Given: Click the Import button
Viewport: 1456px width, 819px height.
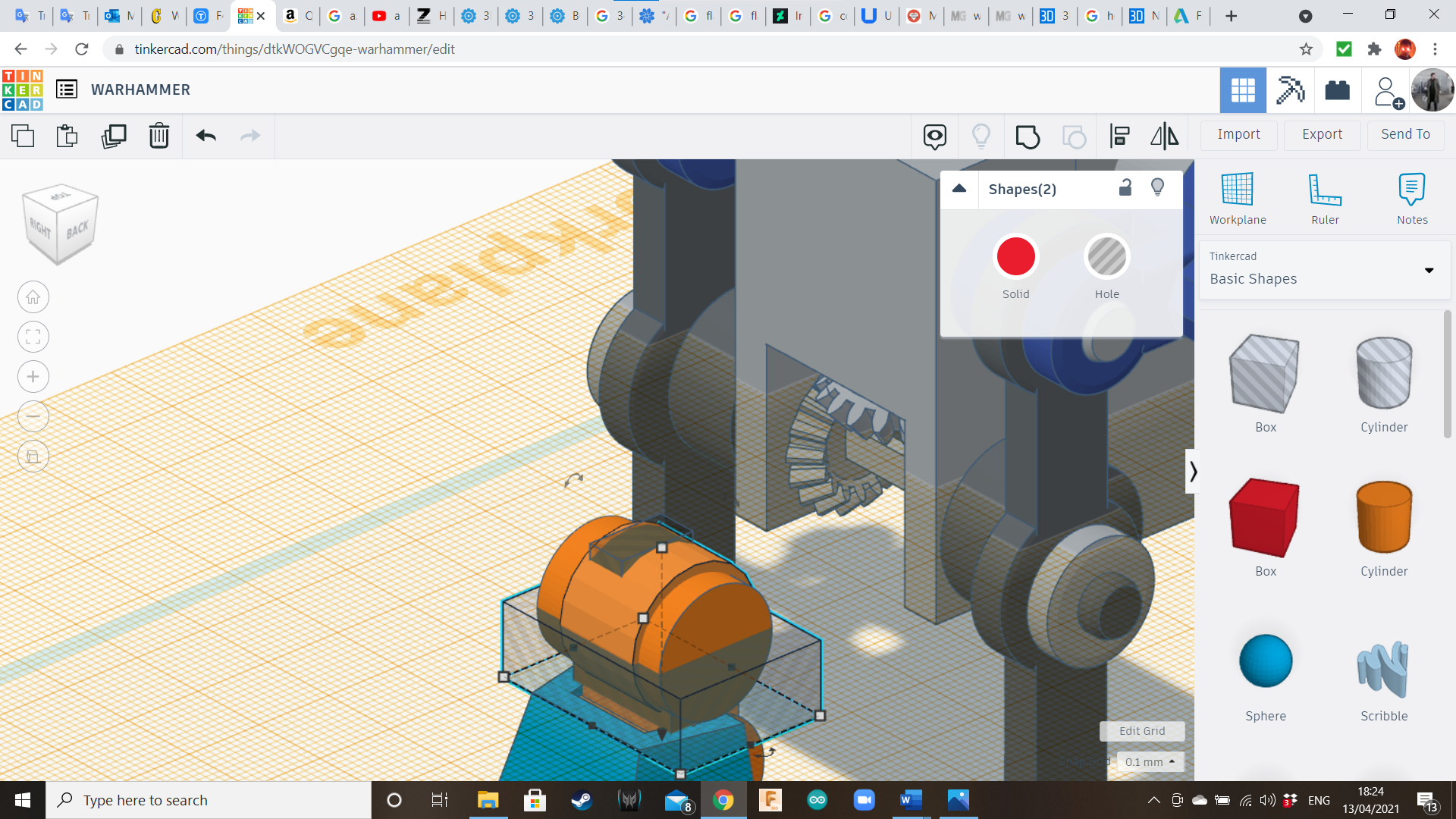Looking at the screenshot, I should (1238, 134).
